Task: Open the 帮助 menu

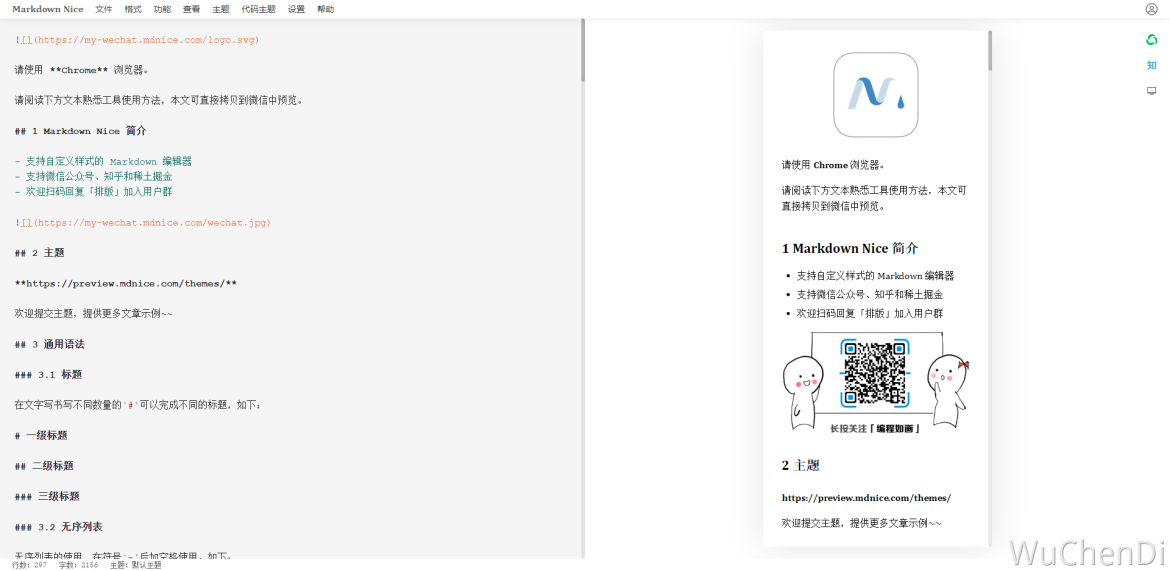Action: coord(325,10)
